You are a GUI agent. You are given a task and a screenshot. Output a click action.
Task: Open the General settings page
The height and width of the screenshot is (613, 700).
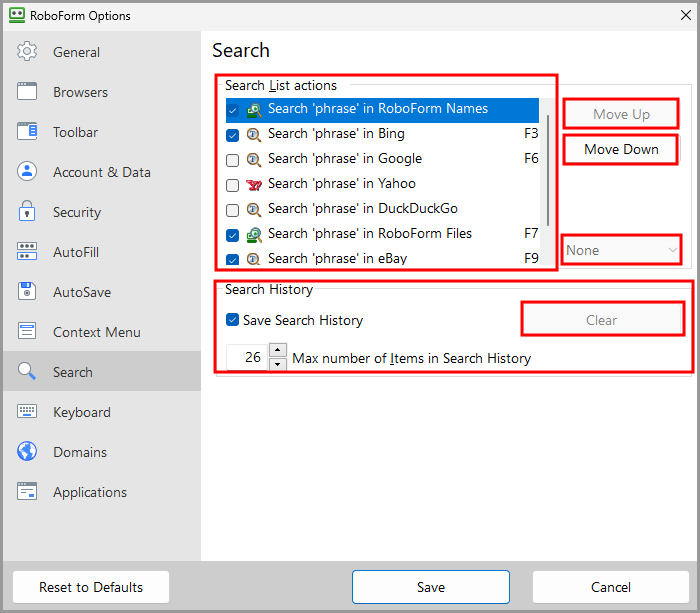click(x=102, y=52)
